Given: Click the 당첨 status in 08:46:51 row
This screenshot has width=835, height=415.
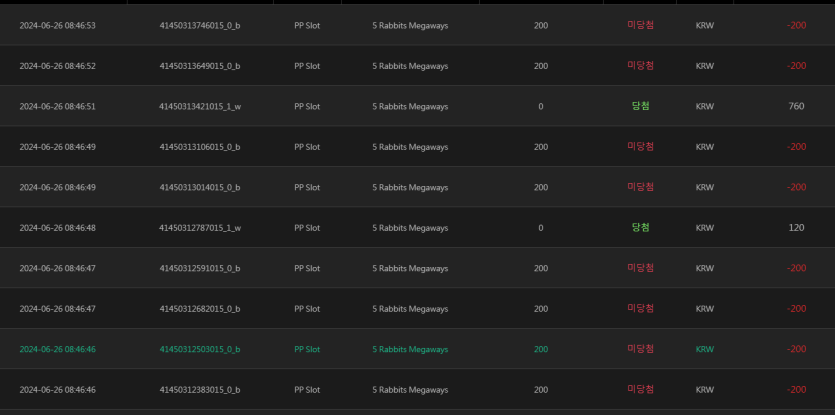Looking at the screenshot, I should tap(640, 106).
